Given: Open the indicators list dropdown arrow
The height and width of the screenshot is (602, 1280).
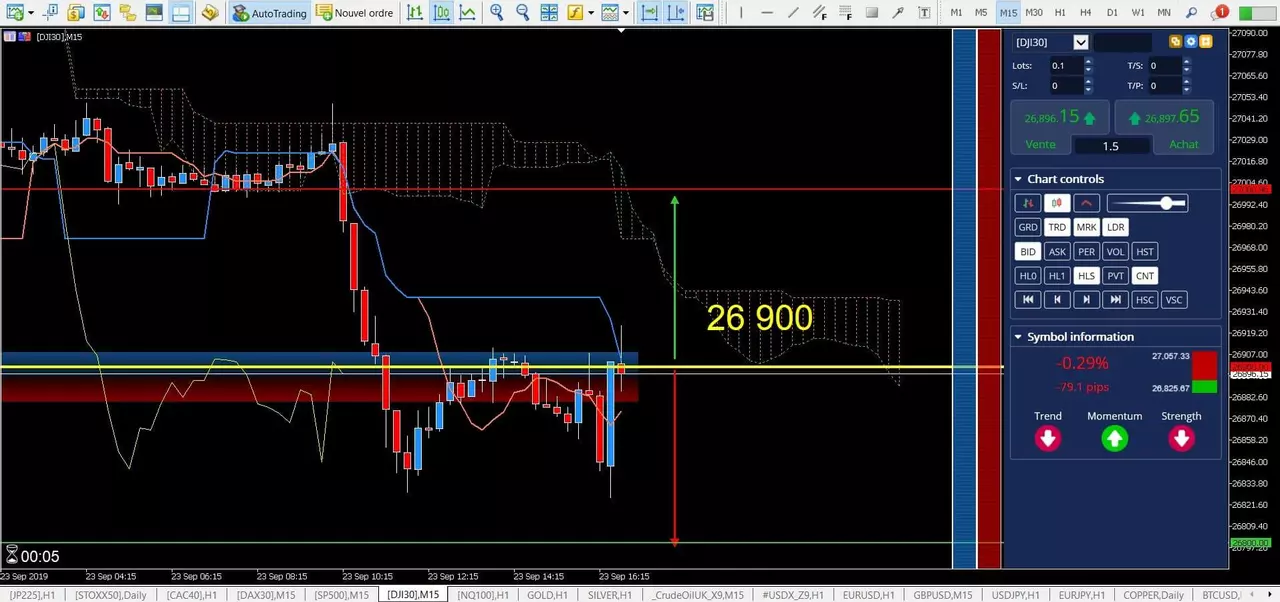Looking at the screenshot, I should tap(591, 13).
